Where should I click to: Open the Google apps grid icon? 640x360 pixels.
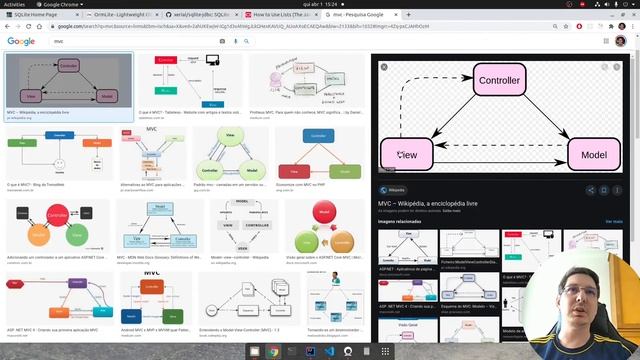pos(606,41)
